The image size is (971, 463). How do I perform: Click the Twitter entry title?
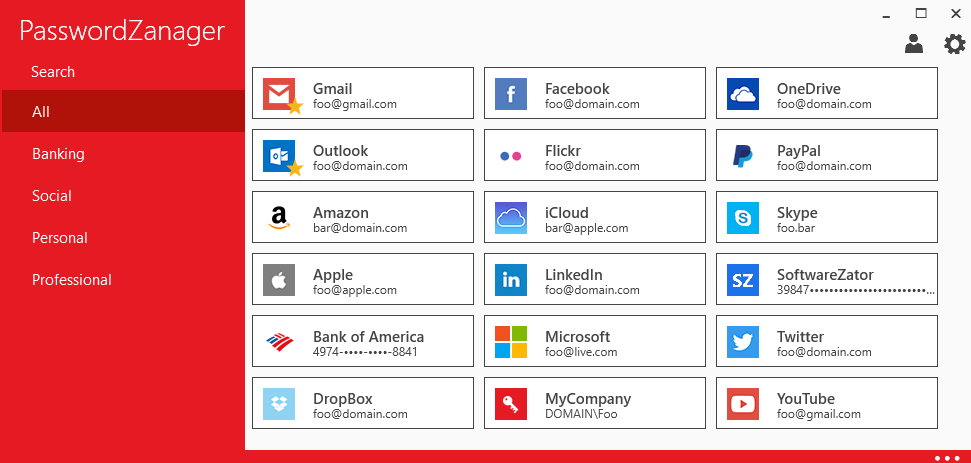[x=801, y=337]
